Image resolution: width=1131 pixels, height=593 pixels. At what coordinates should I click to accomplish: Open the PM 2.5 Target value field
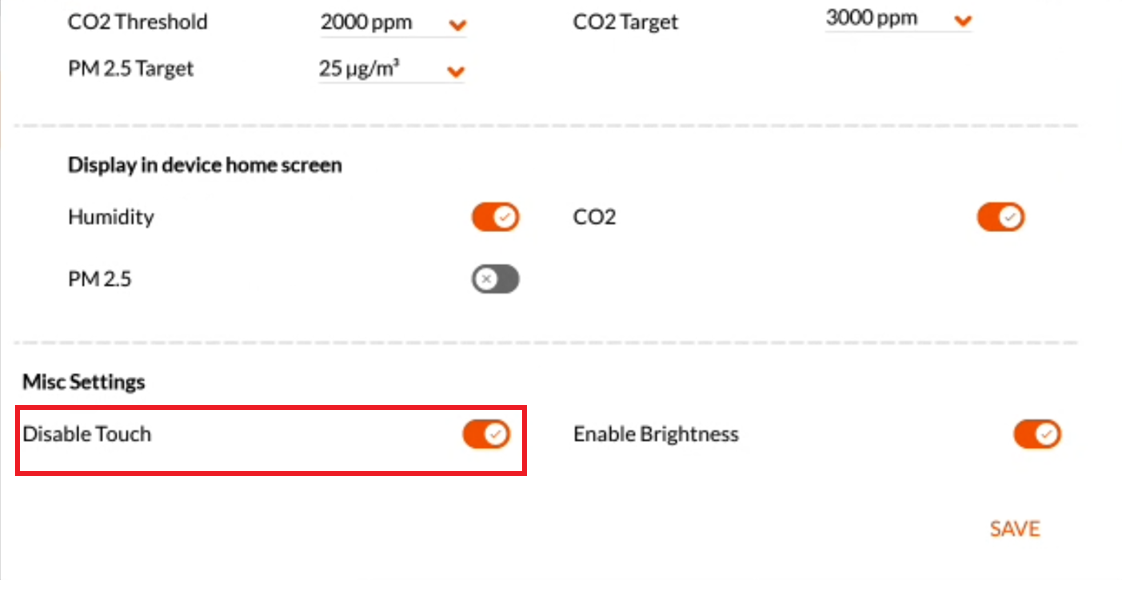pyautogui.click(x=366, y=69)
